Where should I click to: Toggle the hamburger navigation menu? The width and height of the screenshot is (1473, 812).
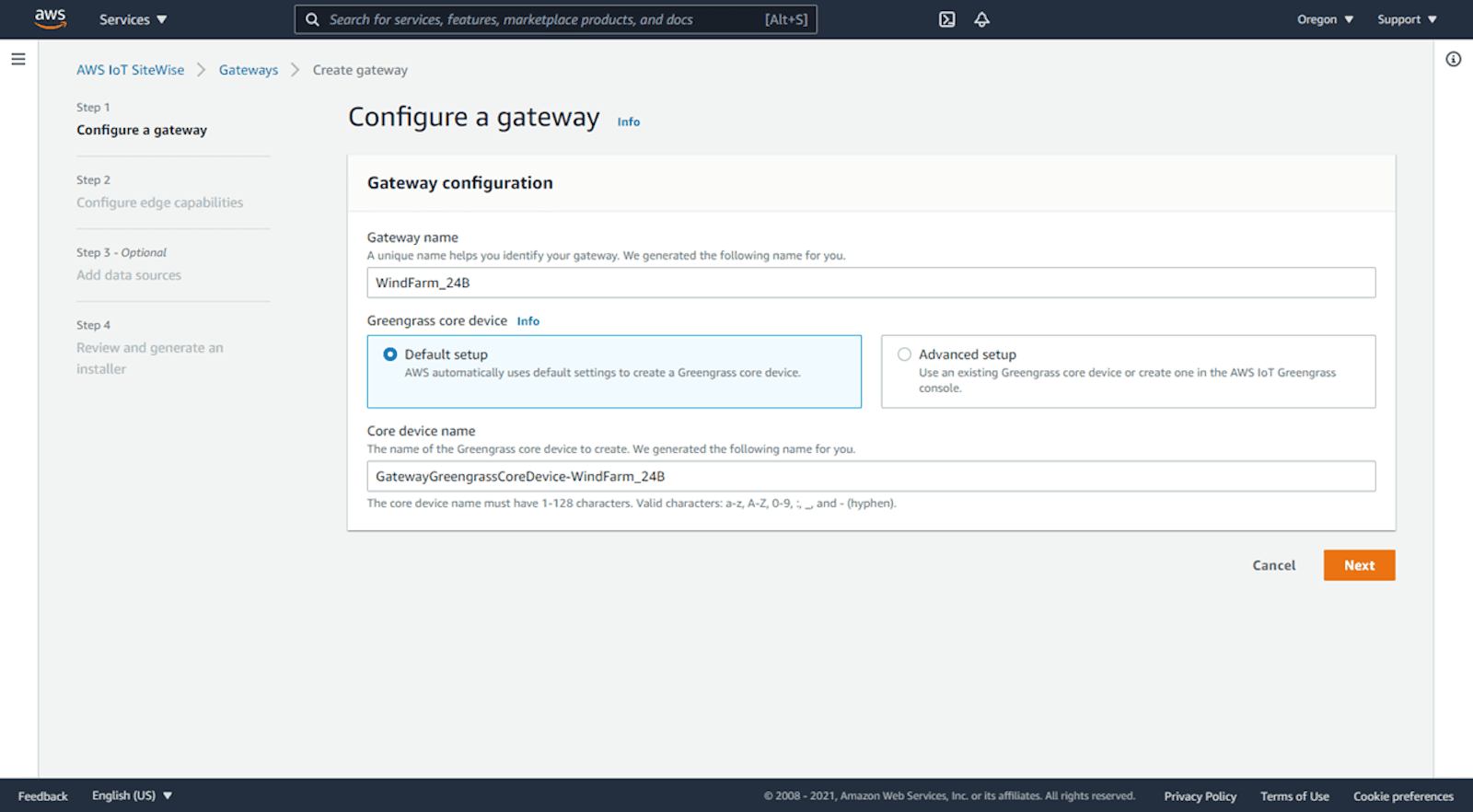click(x=18, y=59)
